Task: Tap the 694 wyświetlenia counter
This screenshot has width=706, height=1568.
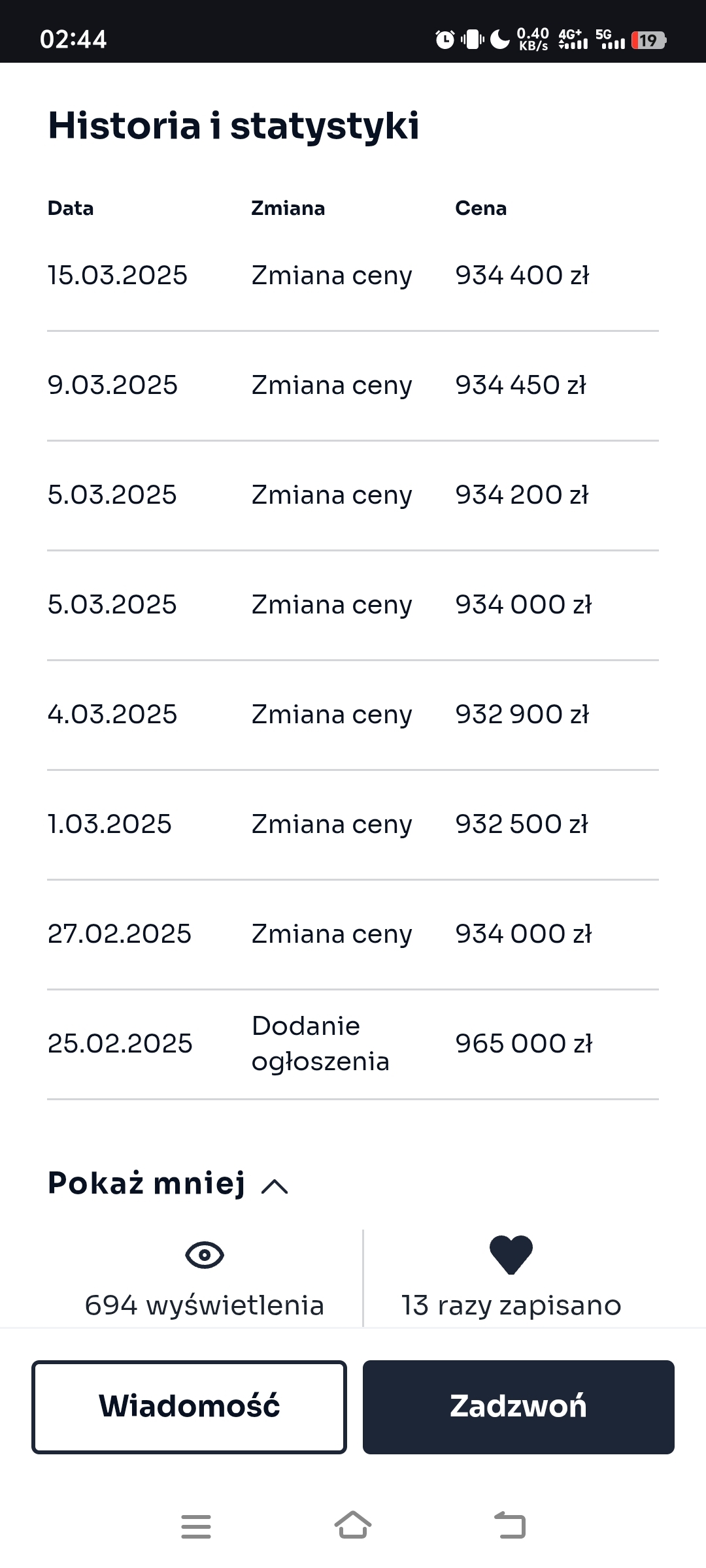Action: coord(205,1305)
